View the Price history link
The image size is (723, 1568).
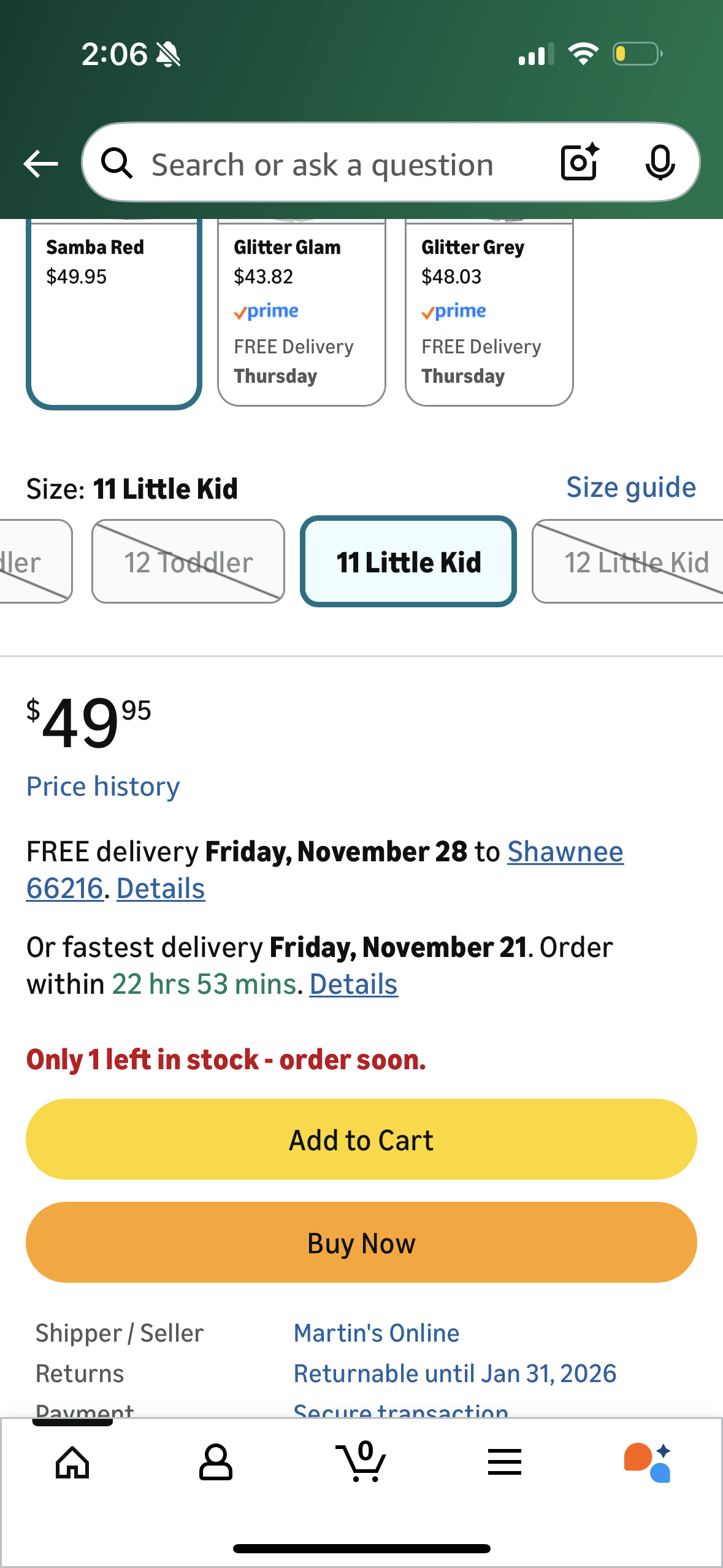(103, 786)
